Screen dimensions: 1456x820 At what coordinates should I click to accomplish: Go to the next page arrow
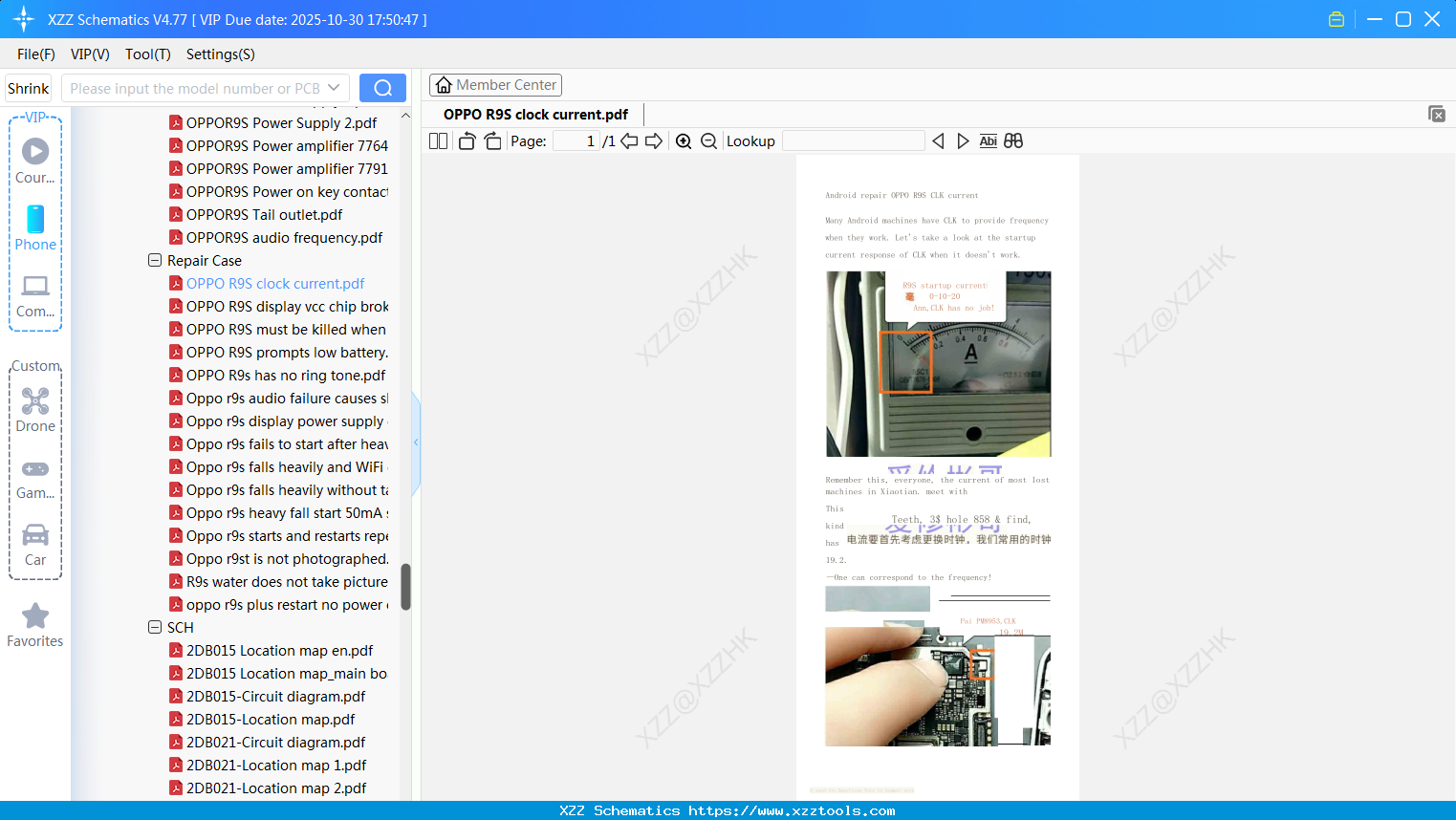(654, 141)
